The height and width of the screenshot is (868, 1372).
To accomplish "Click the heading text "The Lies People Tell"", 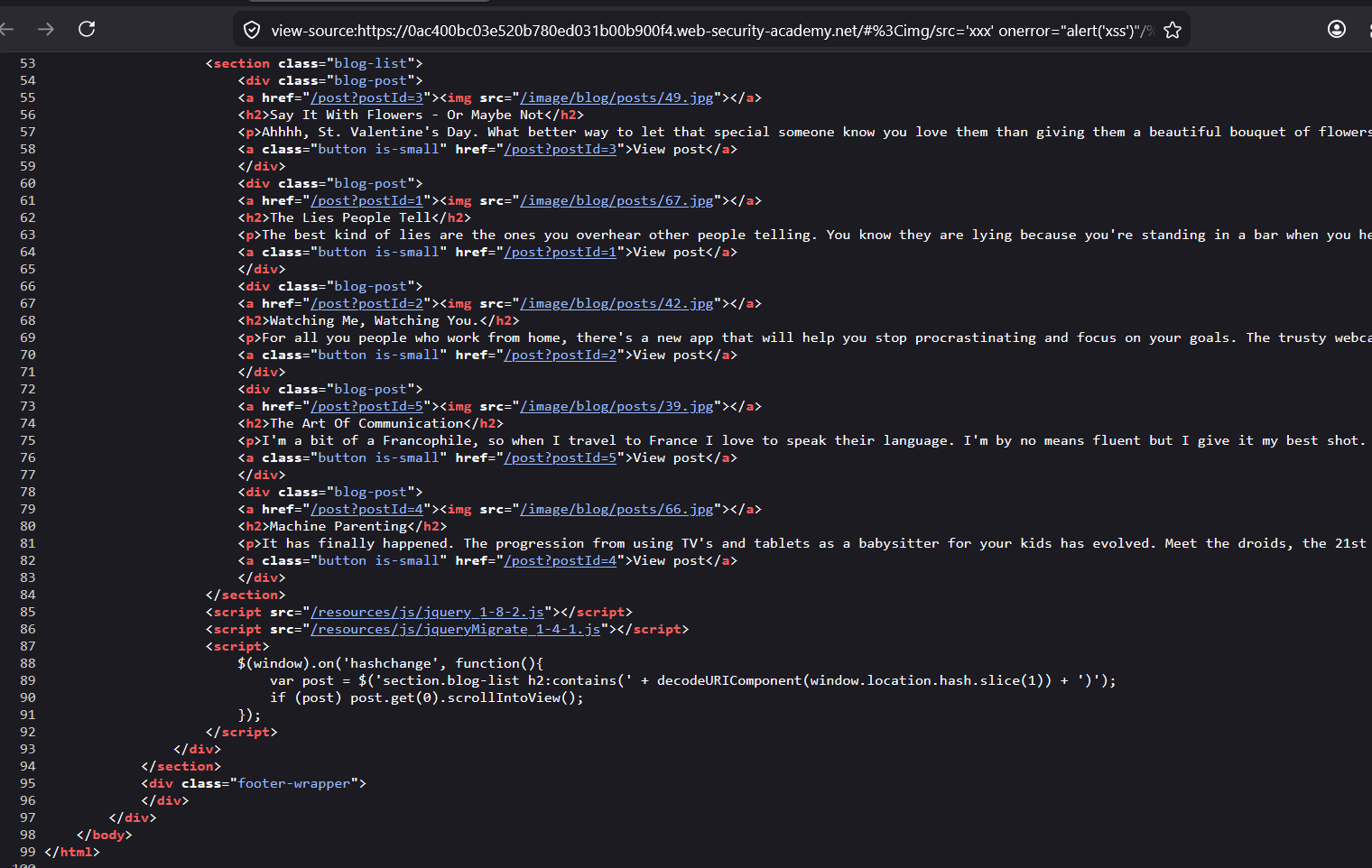I will [350, 217].
